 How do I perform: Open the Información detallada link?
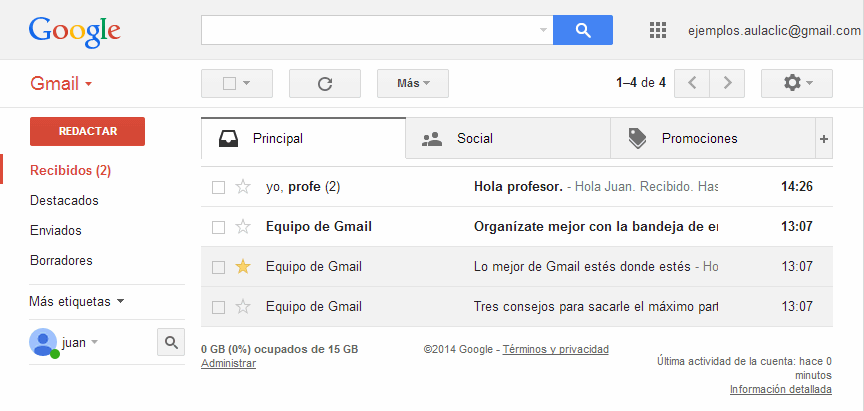point(780,390)
